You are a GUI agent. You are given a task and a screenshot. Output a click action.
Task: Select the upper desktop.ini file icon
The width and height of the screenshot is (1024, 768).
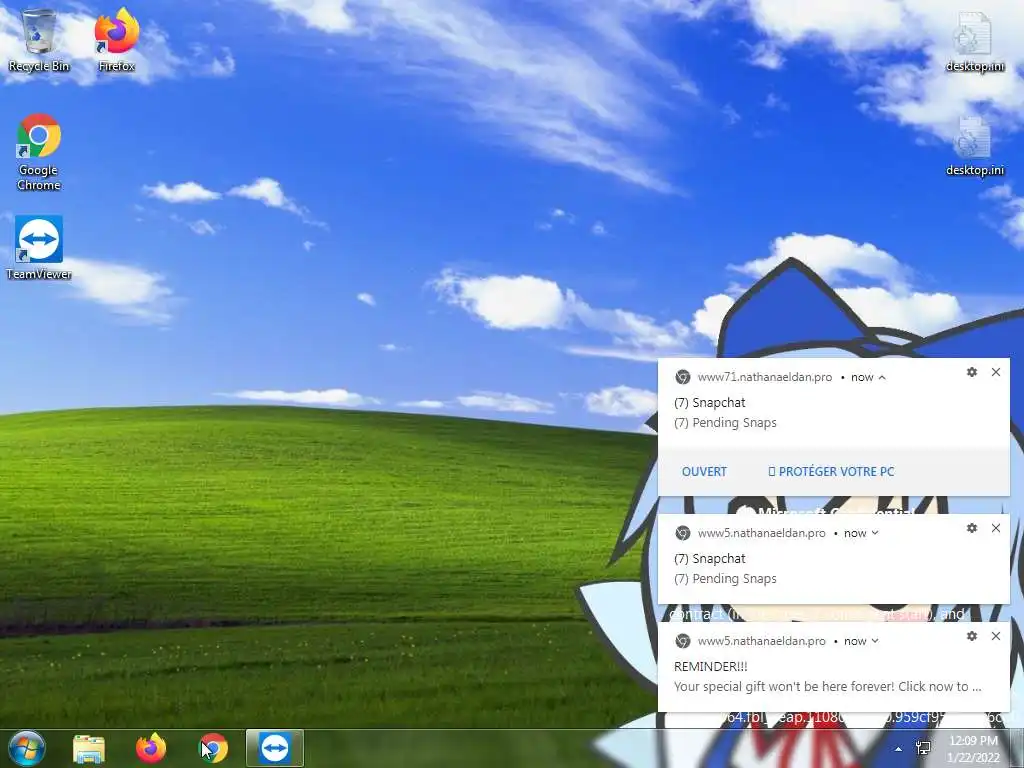coord(974,42)
